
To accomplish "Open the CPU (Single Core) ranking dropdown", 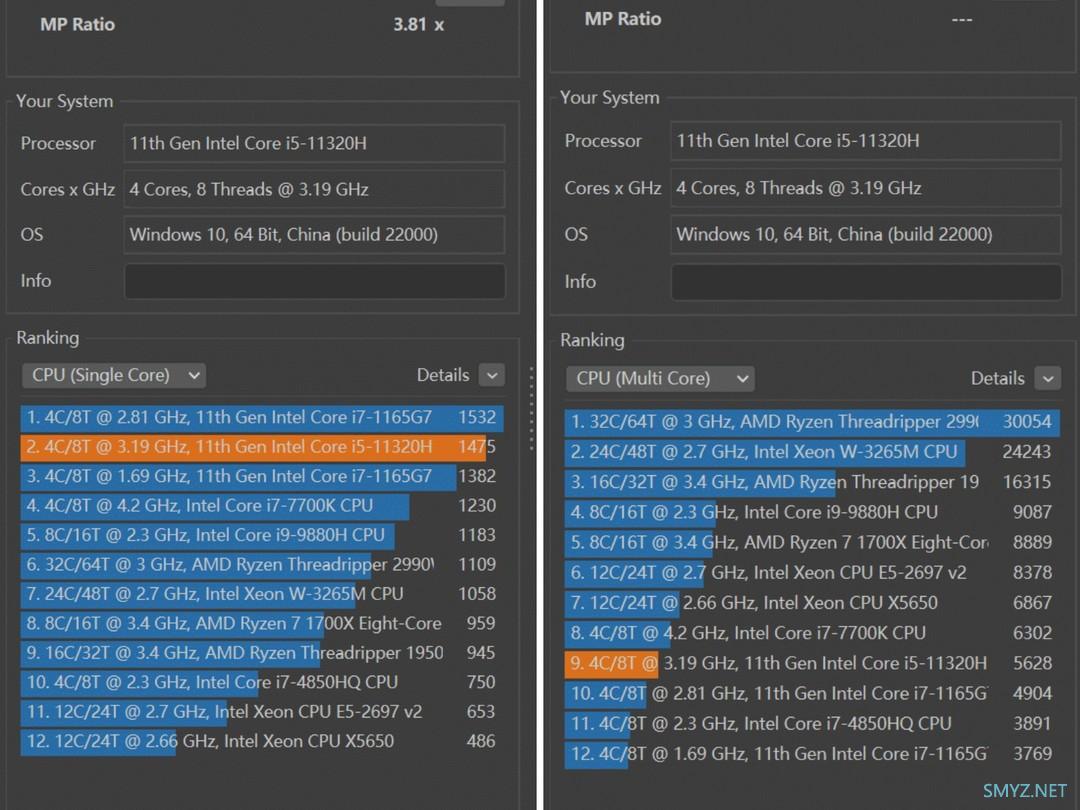I will point(113,375).
